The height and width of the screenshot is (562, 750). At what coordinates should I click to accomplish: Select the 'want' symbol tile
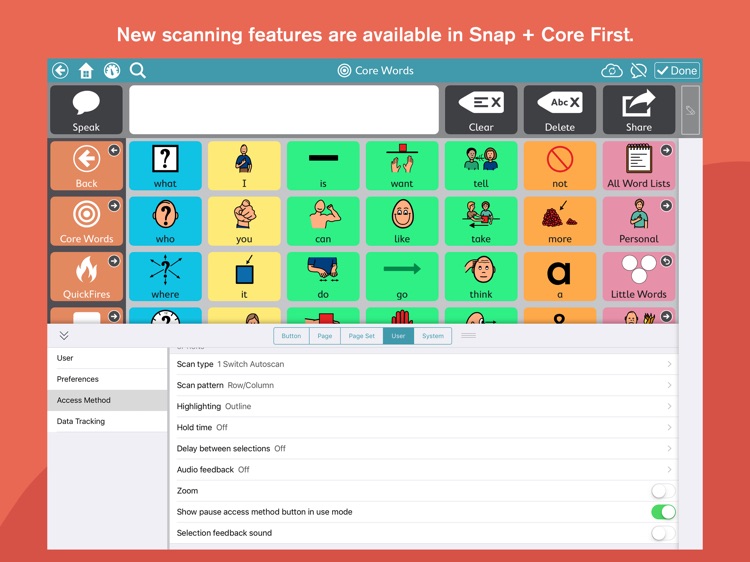[402, 166]
